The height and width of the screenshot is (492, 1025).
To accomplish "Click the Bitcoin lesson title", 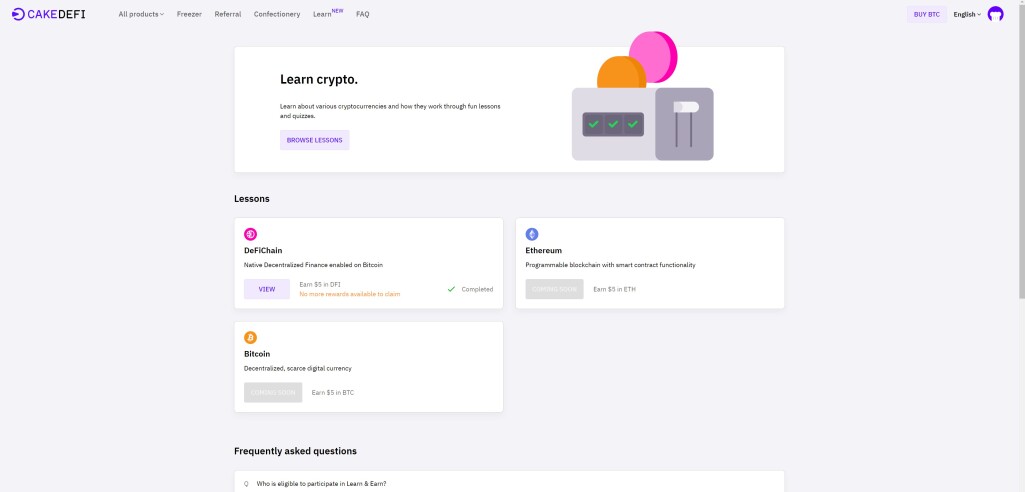I will click(x=257, y=353).
